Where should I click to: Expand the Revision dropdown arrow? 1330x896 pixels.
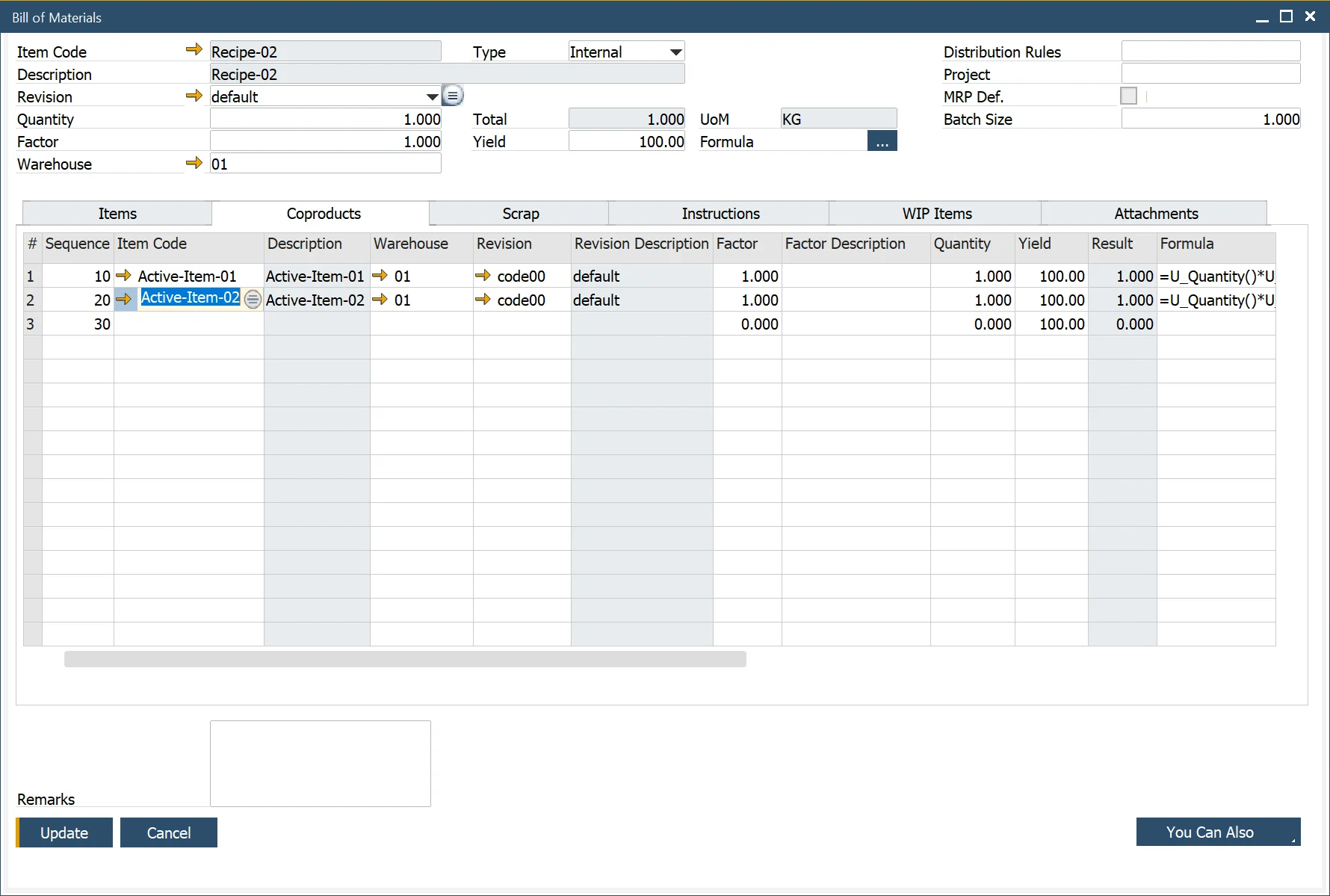click(432, 96)
